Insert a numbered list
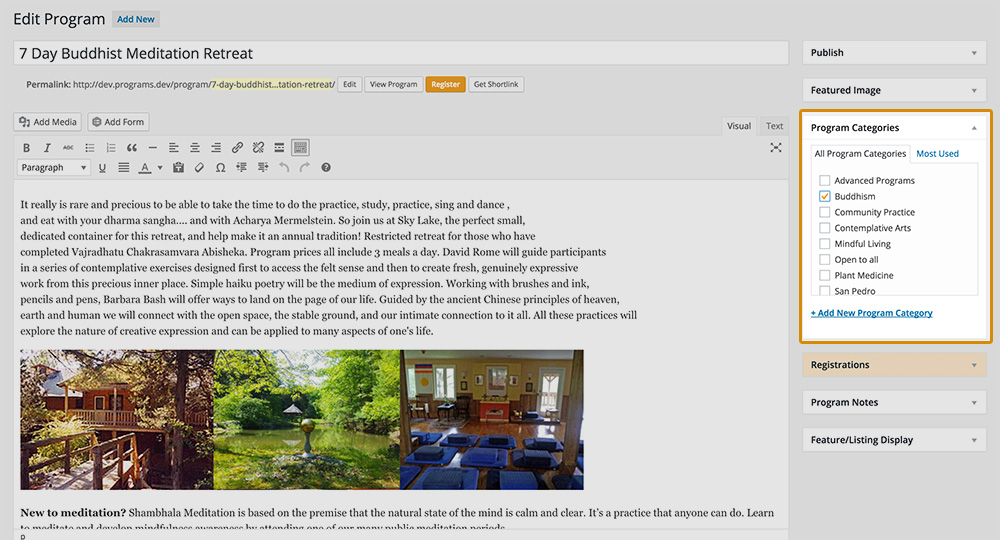The width and height of the screenshot is (1000, 540). click(x=110, y=147)
